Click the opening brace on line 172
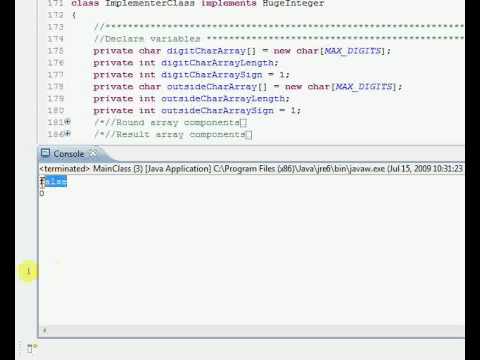The width and height of the screenshot is (480, 360). tap(74, 15)
